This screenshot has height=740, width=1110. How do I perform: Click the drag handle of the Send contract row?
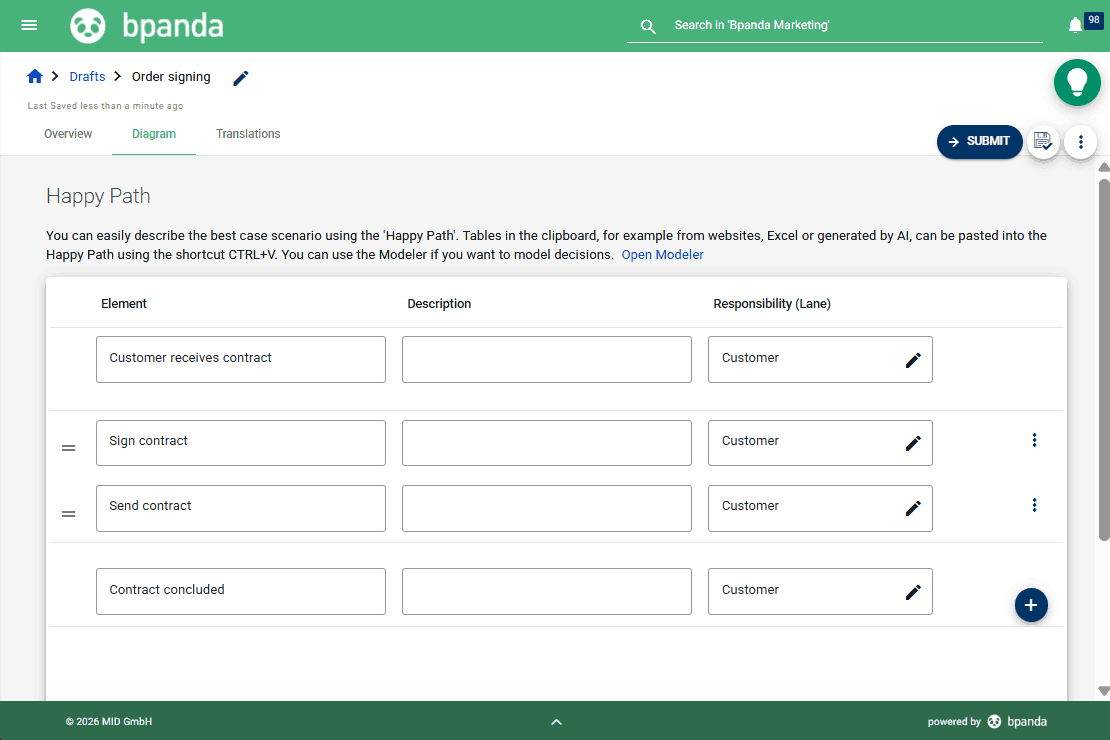(x=68, y=513)
